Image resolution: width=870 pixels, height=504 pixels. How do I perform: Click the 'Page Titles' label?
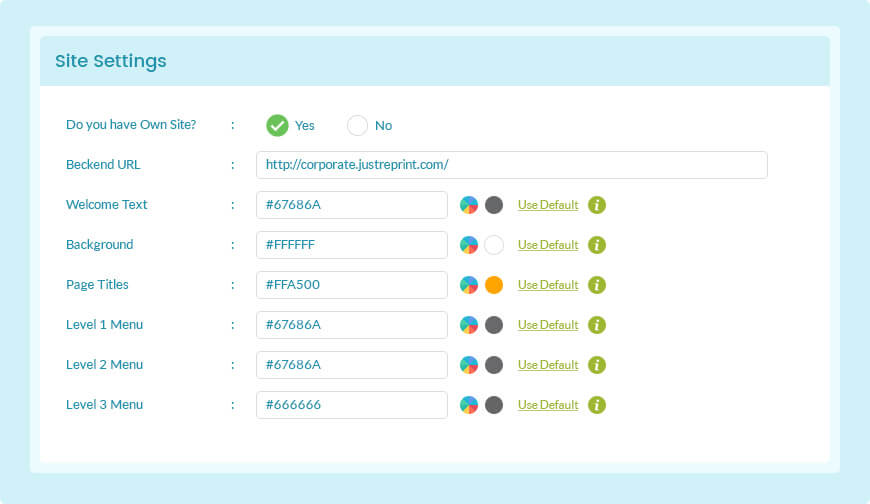click(97, 285)
